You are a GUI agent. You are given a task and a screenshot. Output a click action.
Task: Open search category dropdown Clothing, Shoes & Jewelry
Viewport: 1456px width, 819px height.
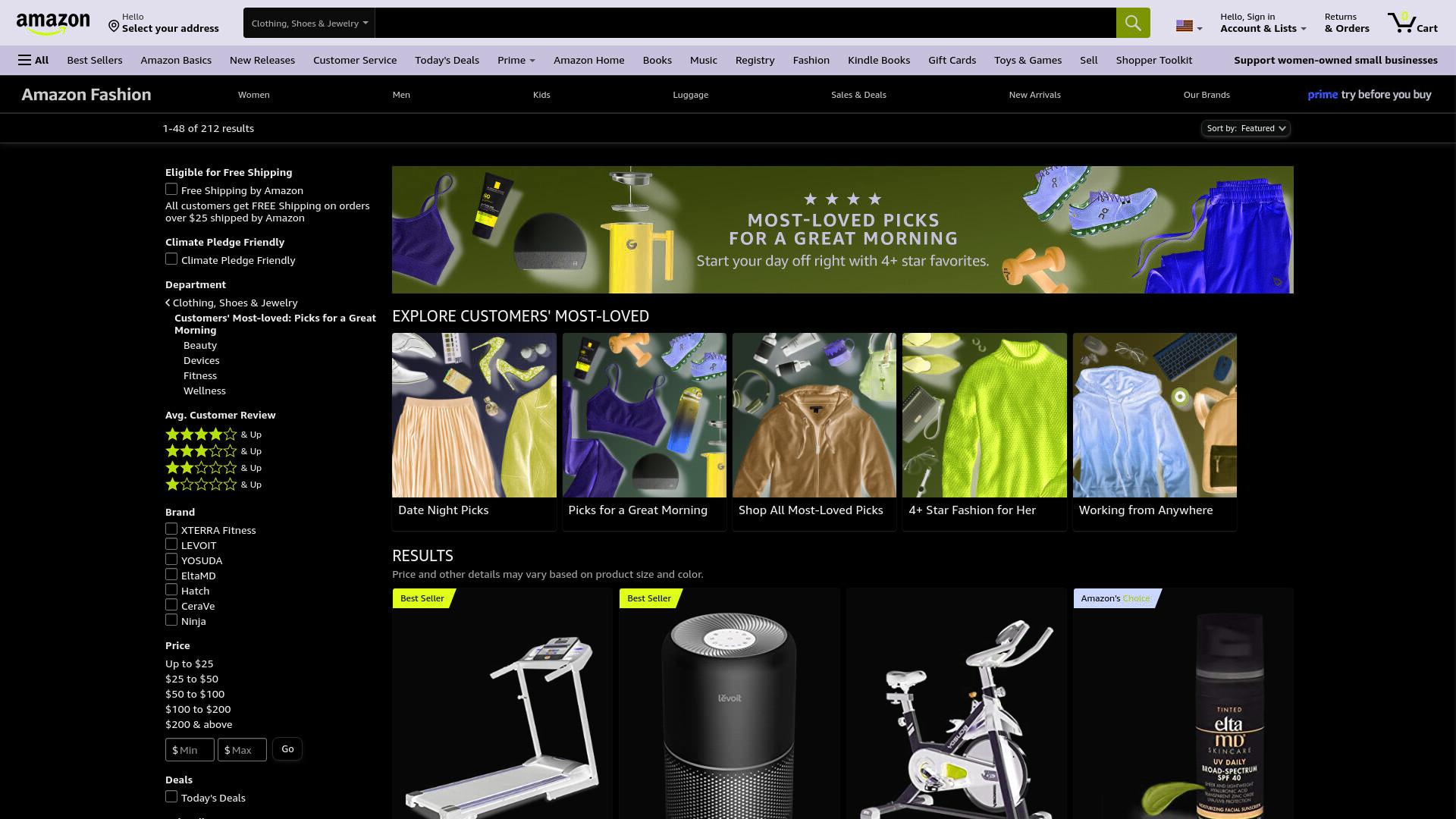pos(309,23)
